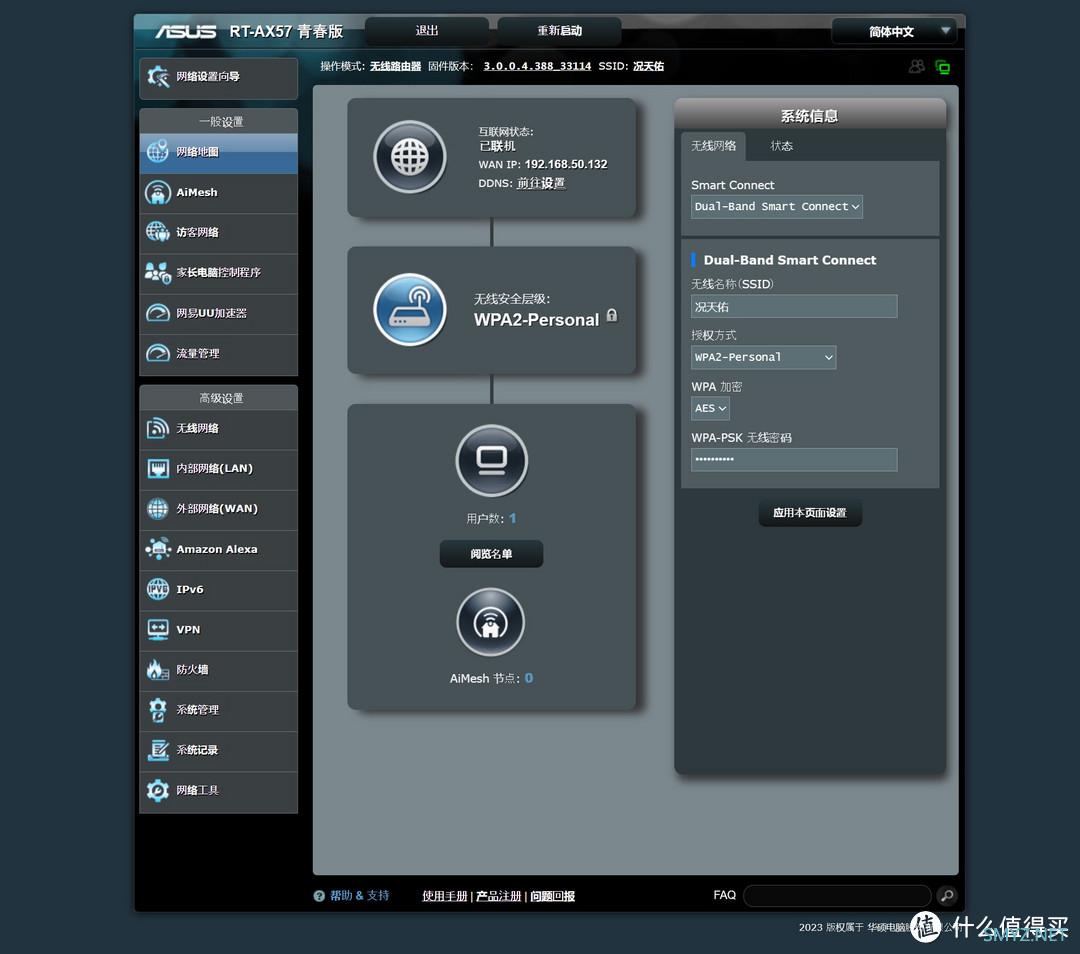Viewport: 1080px width, 954px height.
Task: Open the WPA 加密 AES dropdown
Action: coord(710,408)
